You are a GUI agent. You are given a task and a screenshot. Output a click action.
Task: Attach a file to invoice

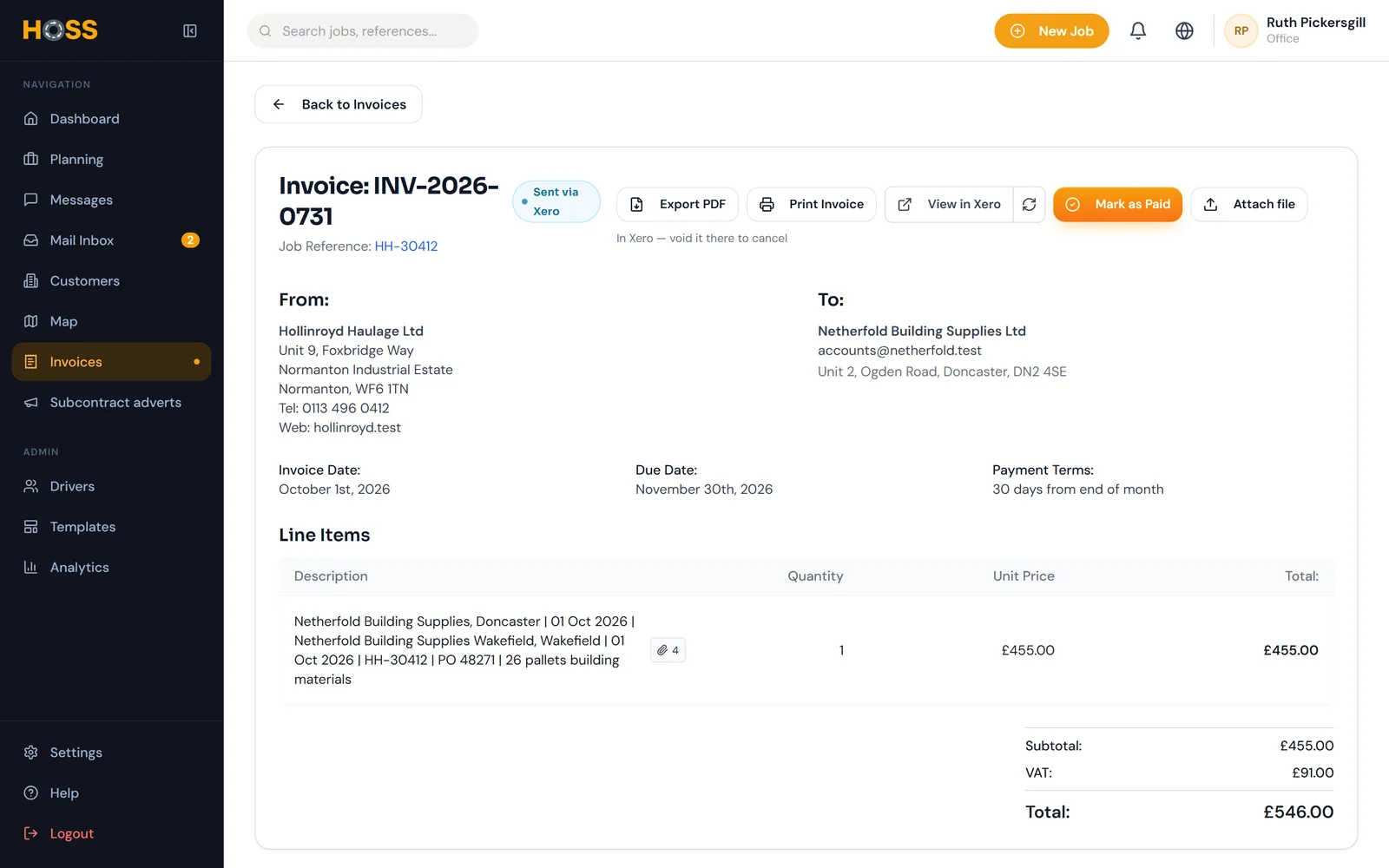[1248, 205]
